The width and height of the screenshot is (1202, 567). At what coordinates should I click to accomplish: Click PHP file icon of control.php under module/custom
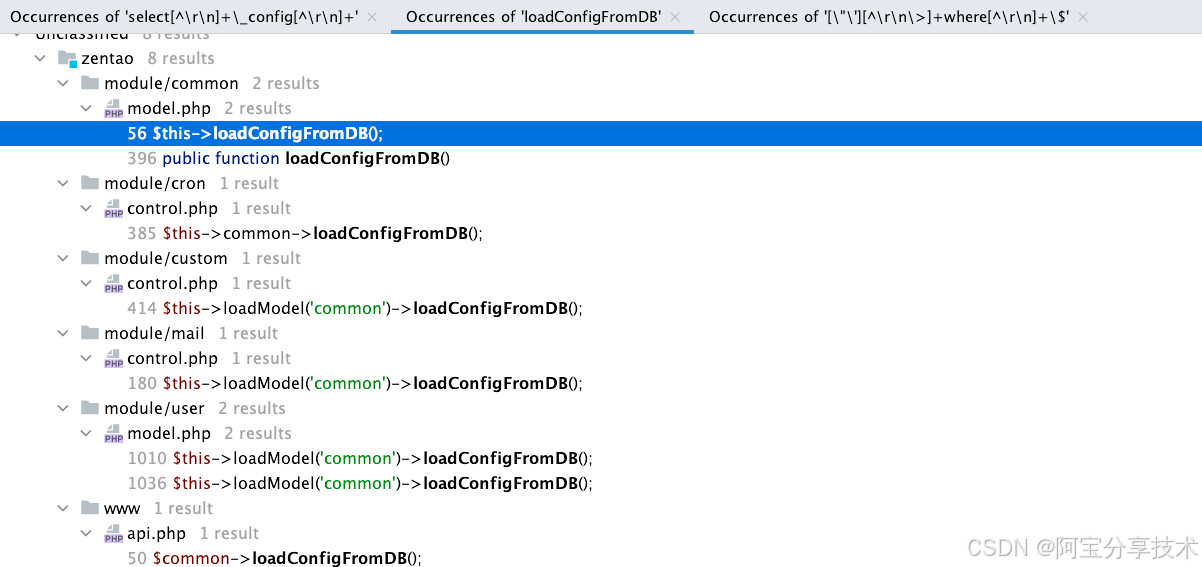click(113, 284)
